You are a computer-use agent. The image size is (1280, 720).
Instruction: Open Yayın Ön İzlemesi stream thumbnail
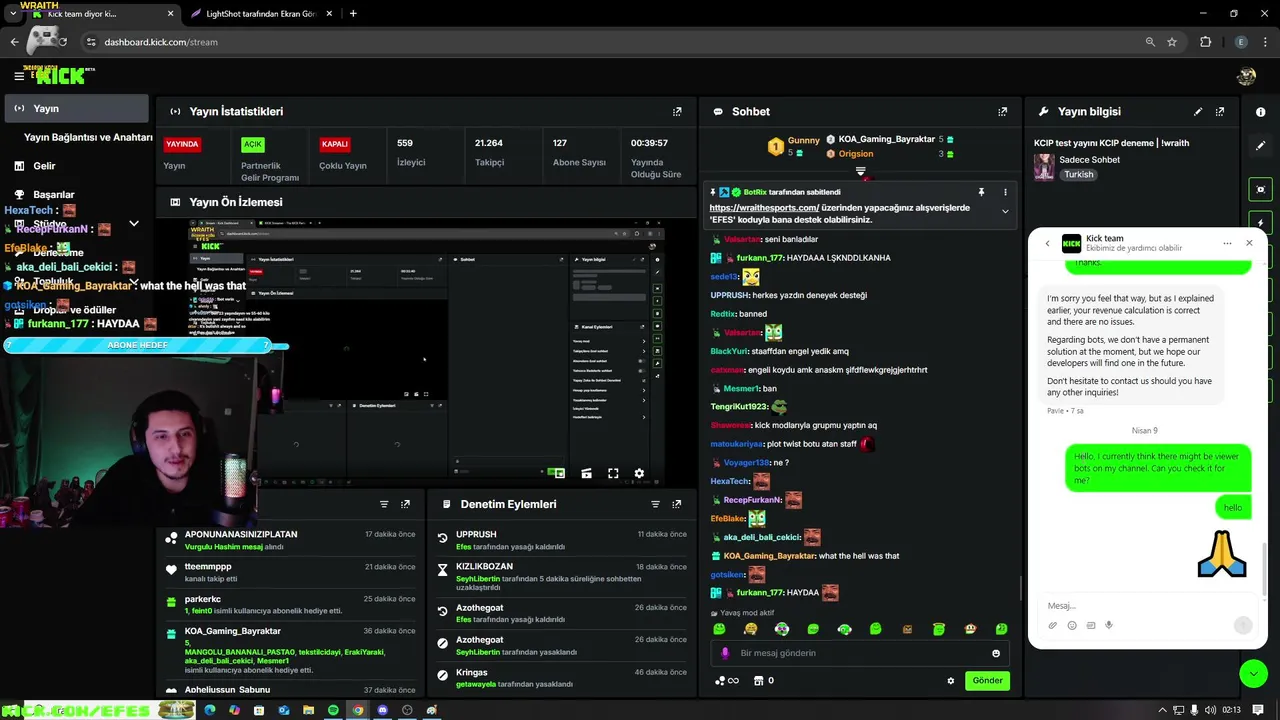[427, 352]
